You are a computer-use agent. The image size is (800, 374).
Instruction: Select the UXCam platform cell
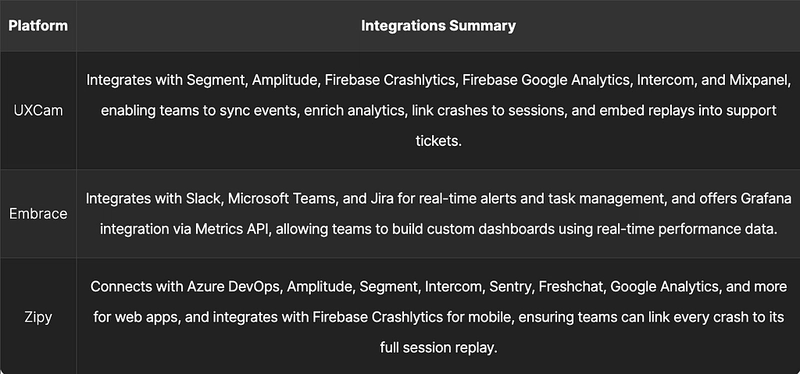[38, 110]
